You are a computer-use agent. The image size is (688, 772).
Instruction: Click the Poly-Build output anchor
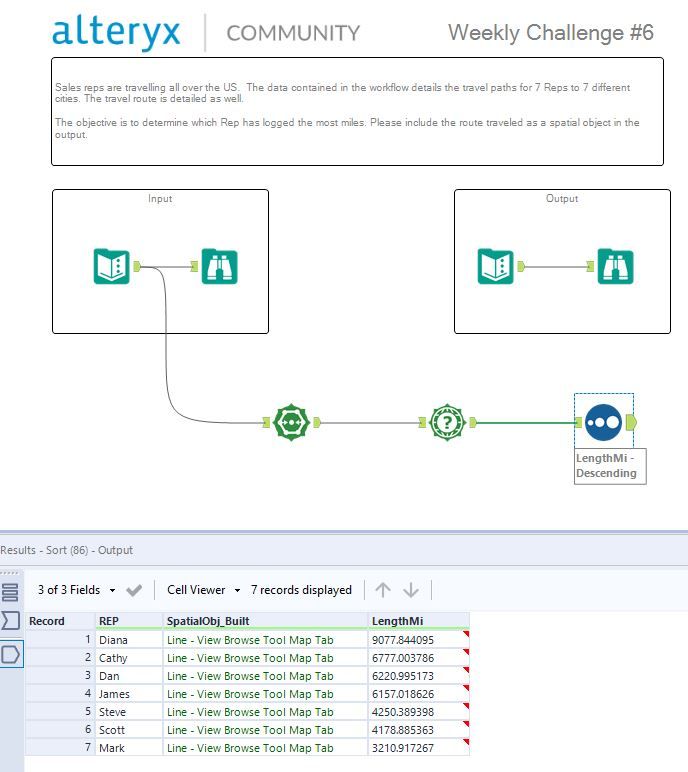(x=317, y=422)
